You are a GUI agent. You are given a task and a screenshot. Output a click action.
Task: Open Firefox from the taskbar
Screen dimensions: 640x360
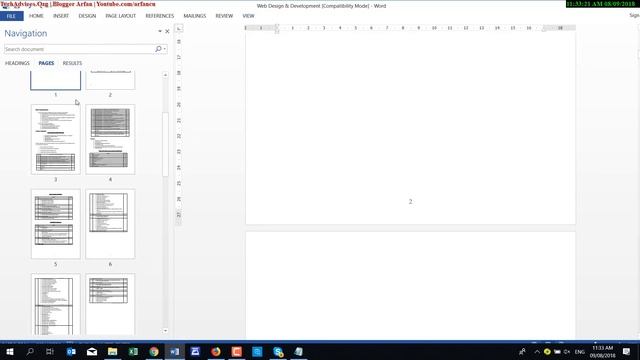216,351
